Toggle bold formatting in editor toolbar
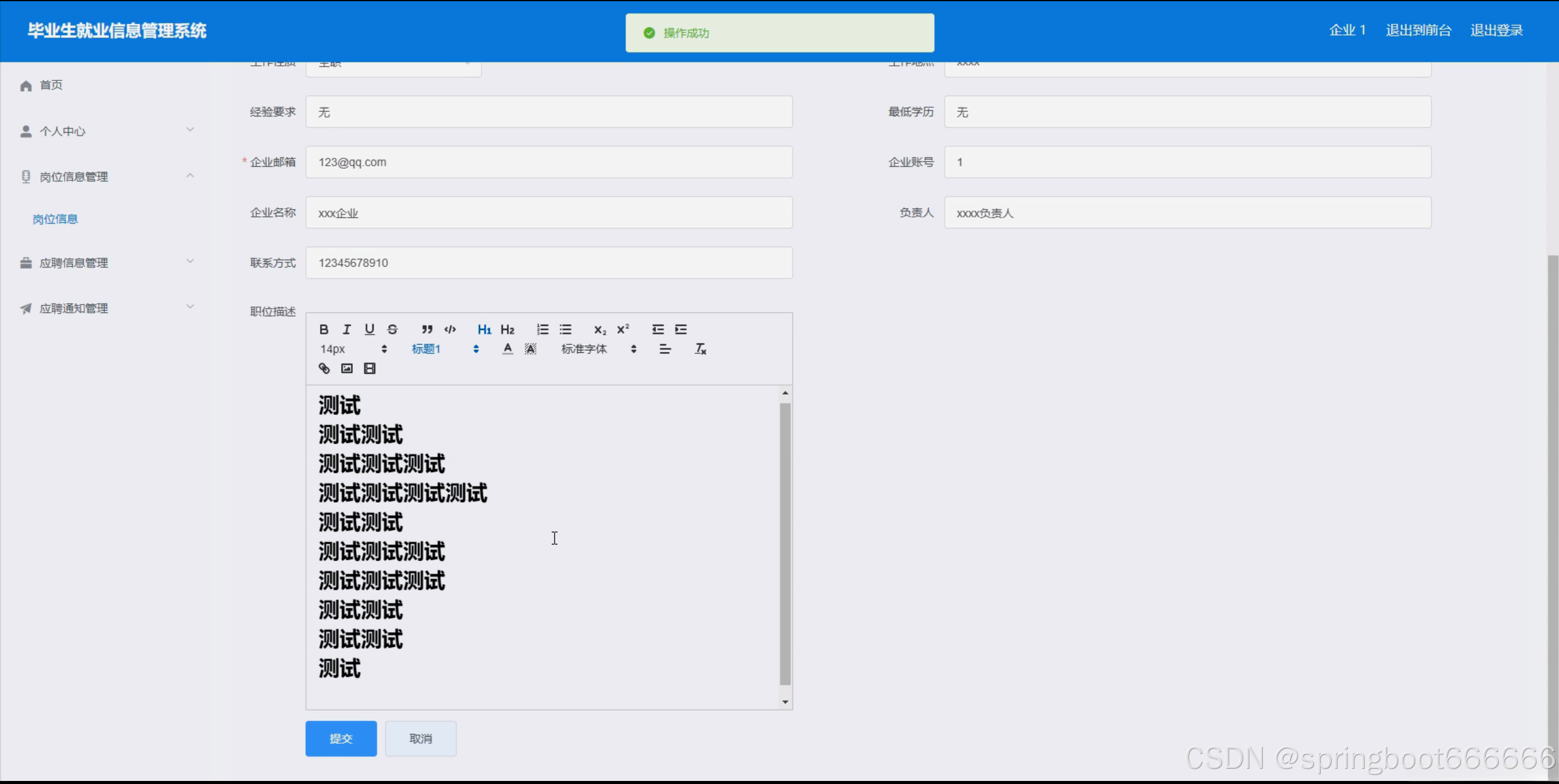Screen dimensions: 1559x784 tap(324, 330)
